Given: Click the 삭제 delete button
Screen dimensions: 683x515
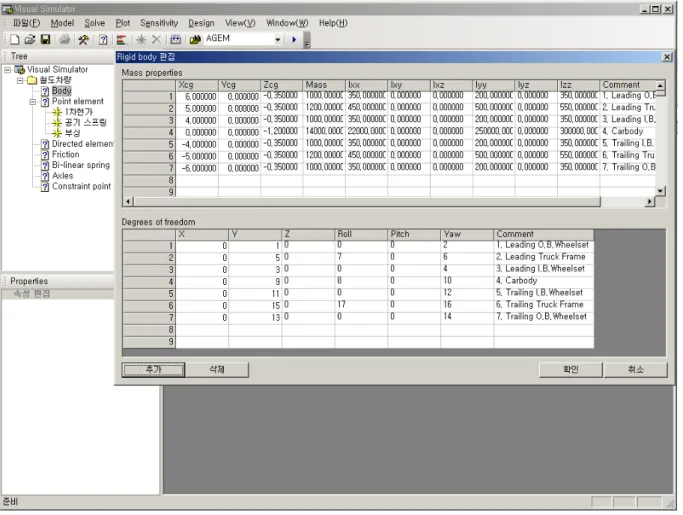Looking at the screenshot, I should pos(217,370).
